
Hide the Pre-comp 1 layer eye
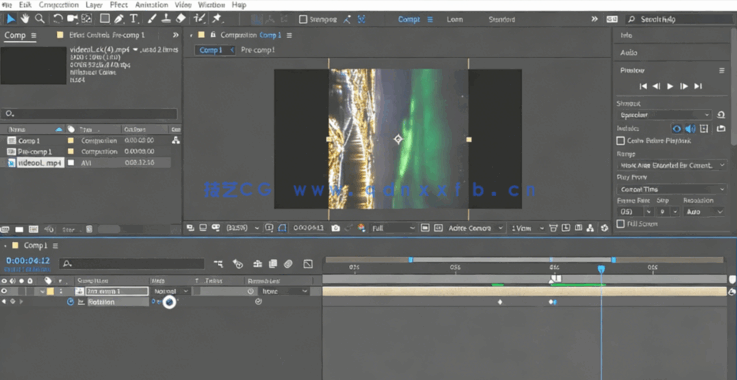[4, 291]
